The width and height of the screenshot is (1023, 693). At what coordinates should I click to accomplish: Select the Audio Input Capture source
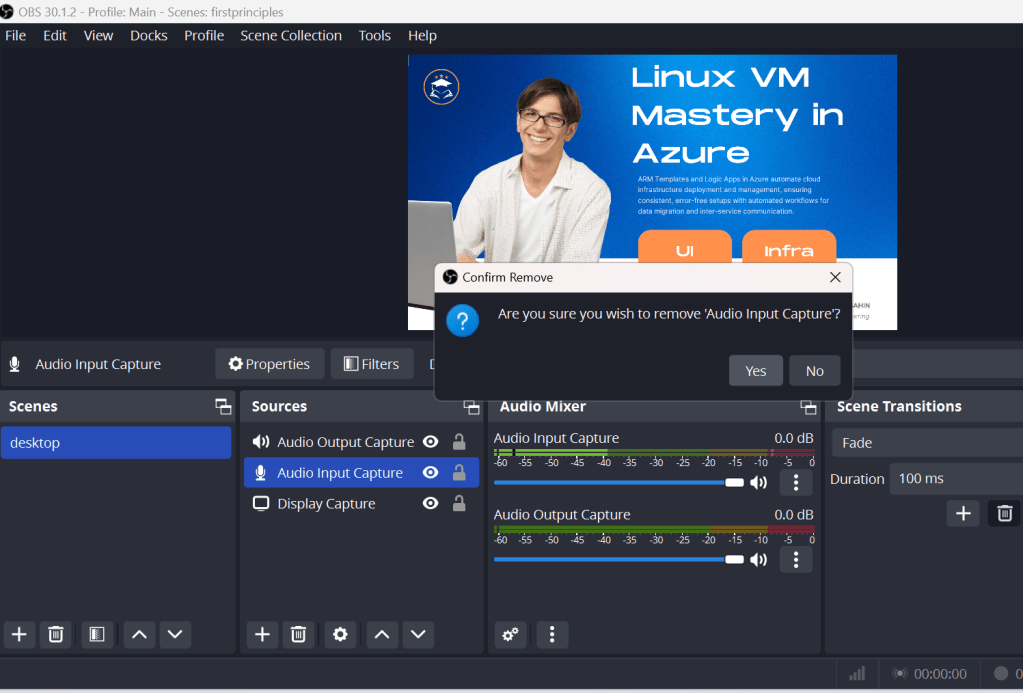[x=339, y=472]
